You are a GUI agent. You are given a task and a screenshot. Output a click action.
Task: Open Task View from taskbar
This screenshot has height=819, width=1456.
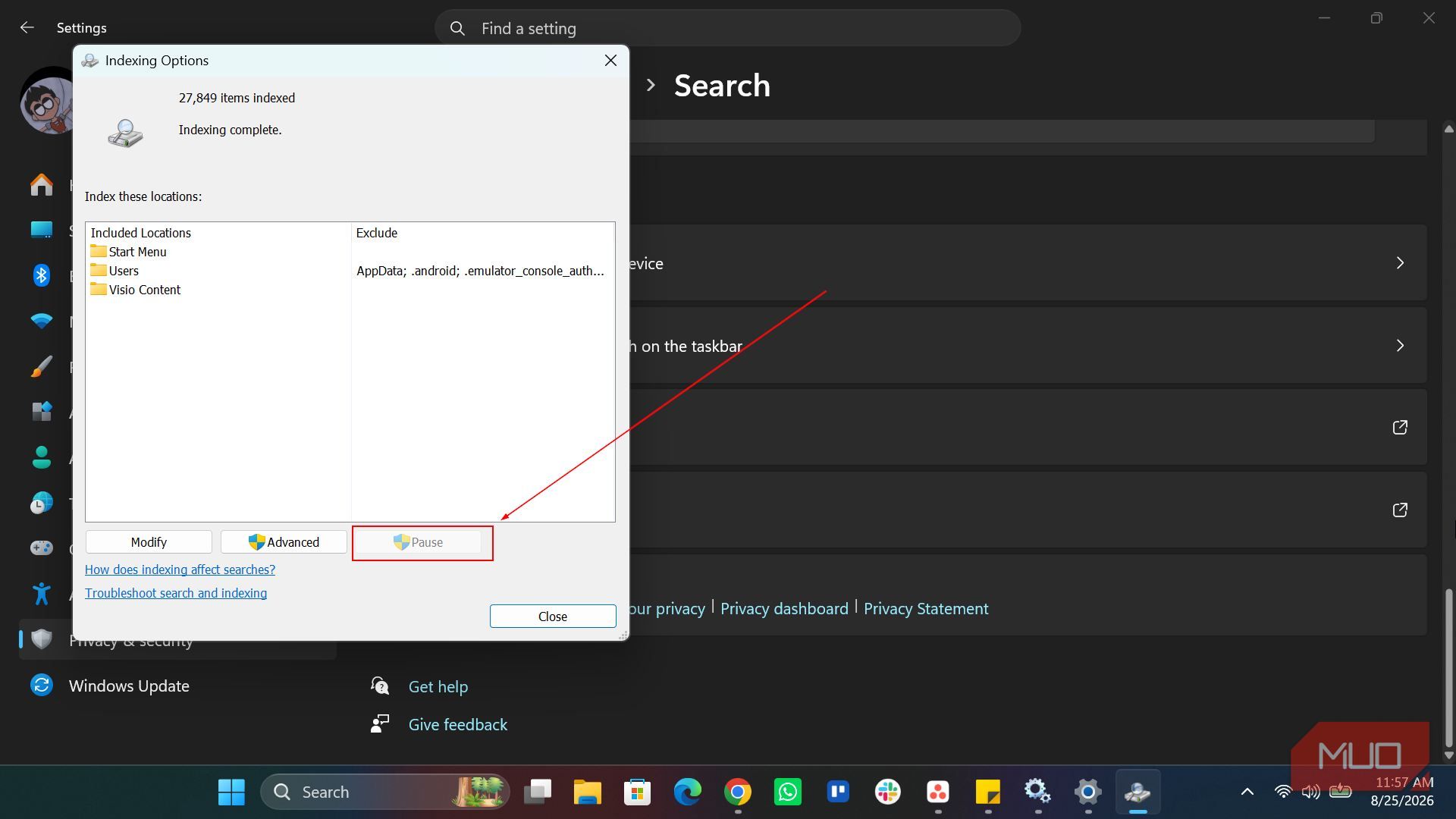click(538, 792)
